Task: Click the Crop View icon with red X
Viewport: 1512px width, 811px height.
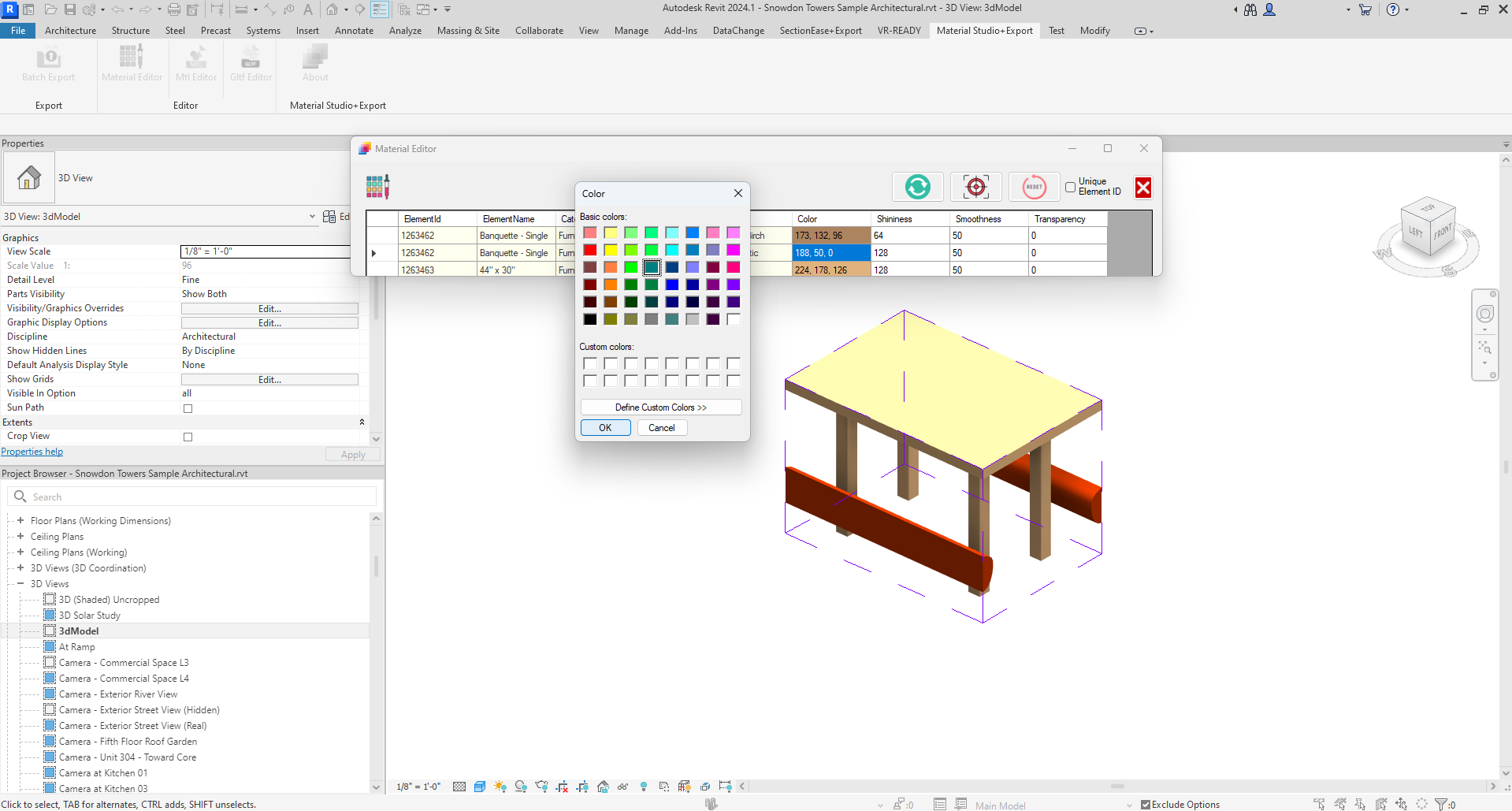Action: (562, 787)
